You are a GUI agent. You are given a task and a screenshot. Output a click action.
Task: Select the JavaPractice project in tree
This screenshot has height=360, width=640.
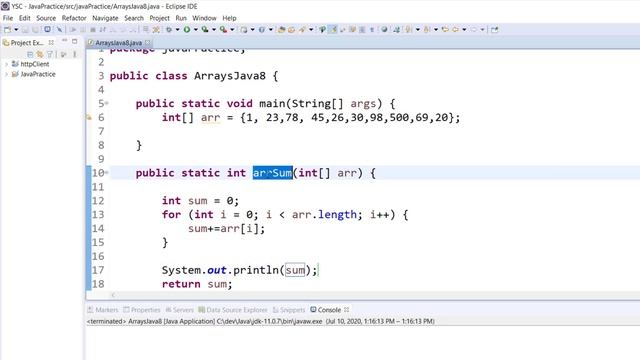point(33,74)
